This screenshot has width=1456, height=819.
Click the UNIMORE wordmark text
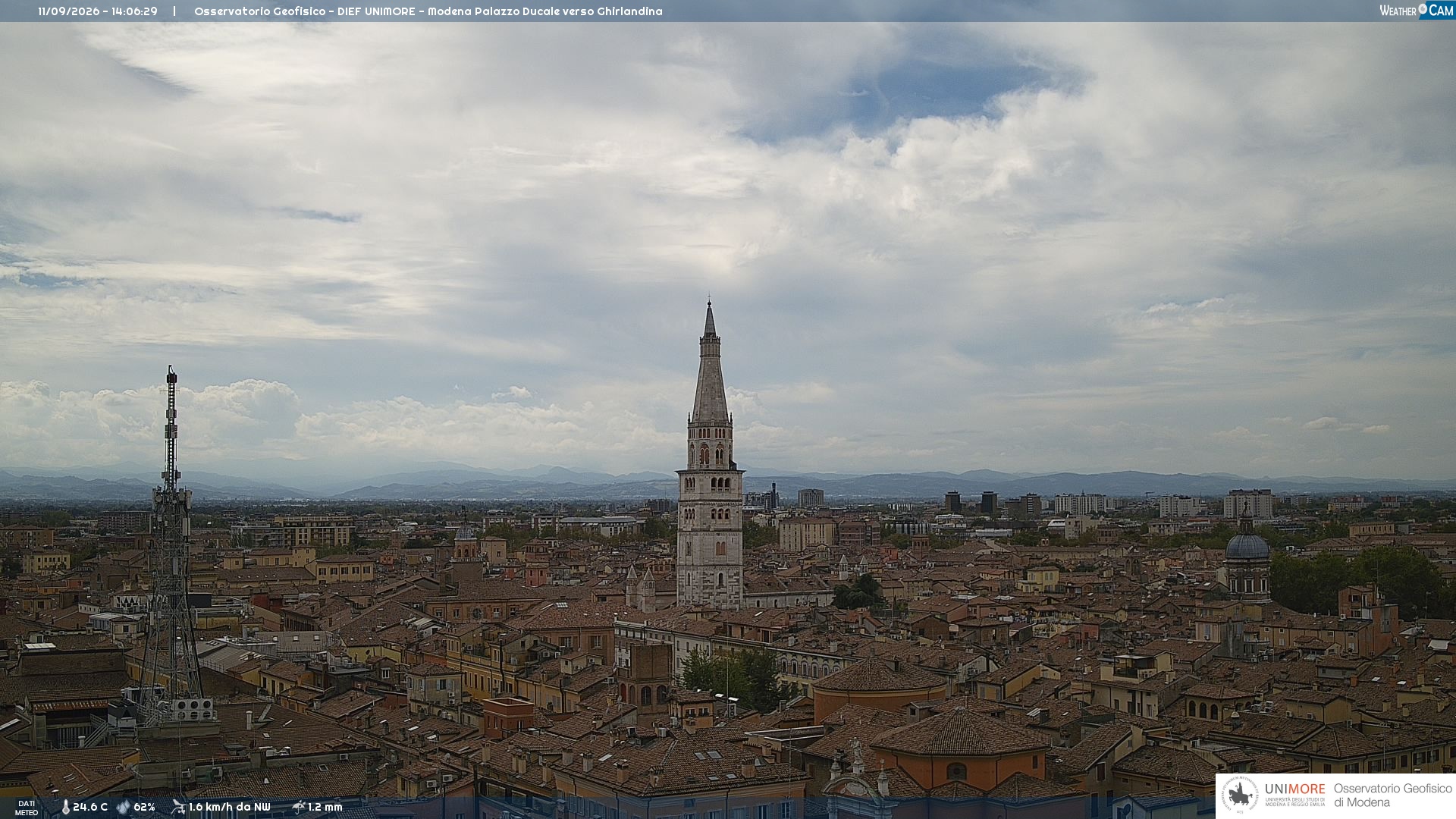pyautogui.click(x=1294, y=789)
